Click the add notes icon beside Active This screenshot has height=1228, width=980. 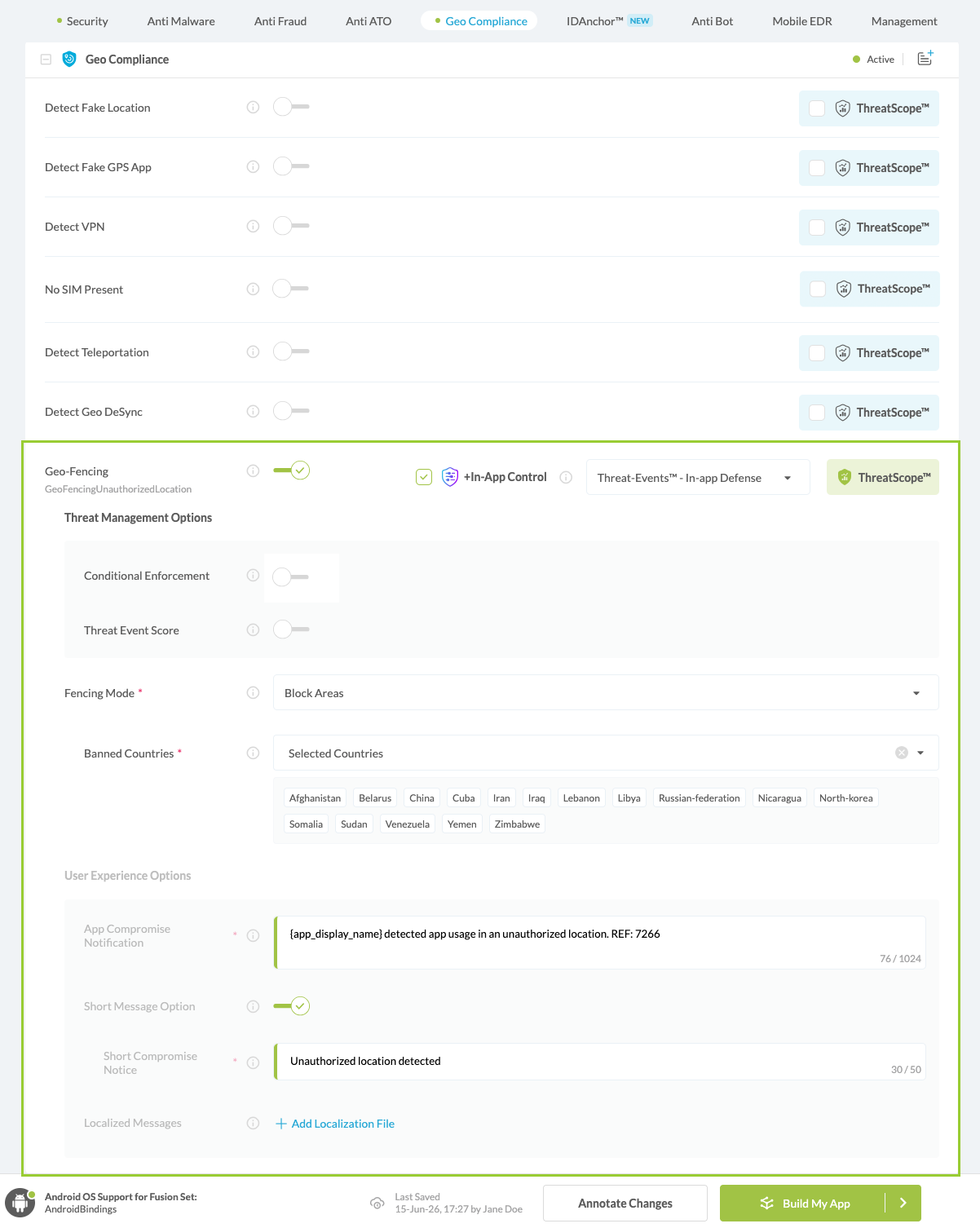925,59
